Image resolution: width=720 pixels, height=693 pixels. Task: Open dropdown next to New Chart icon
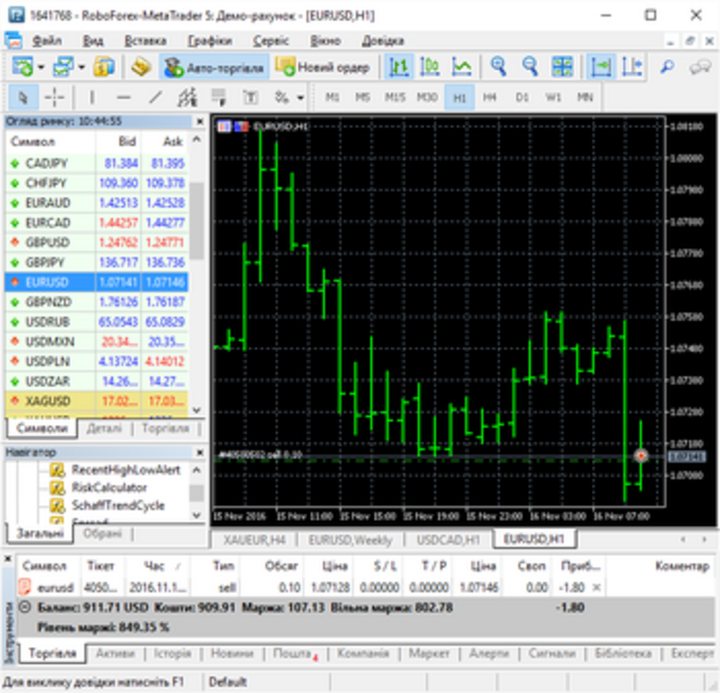(x=41, y=68)
